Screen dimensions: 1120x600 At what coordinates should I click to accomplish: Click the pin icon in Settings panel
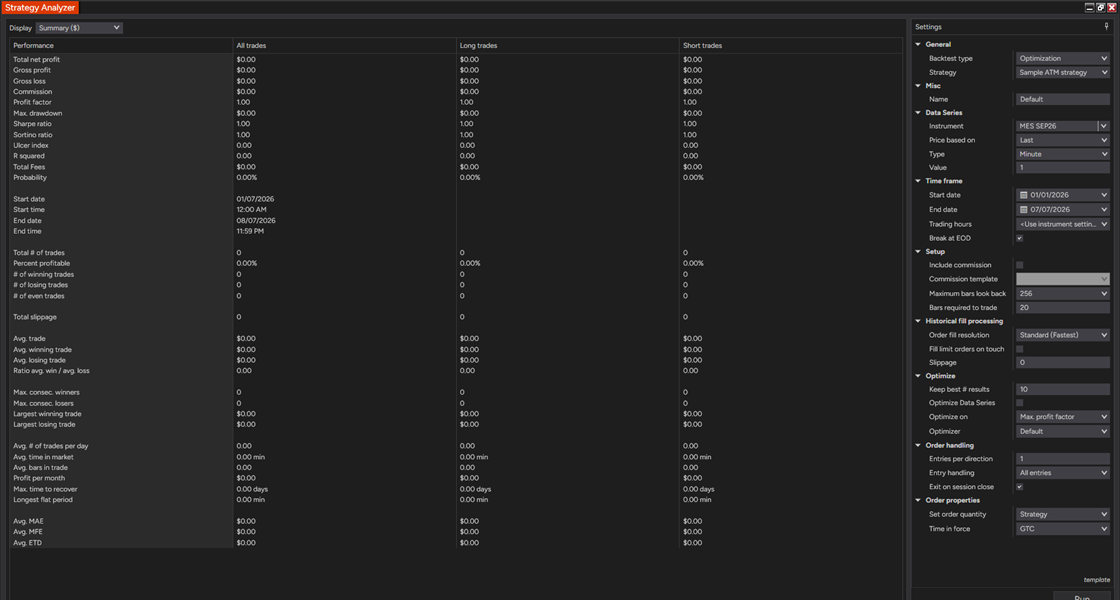[1106, 26]
